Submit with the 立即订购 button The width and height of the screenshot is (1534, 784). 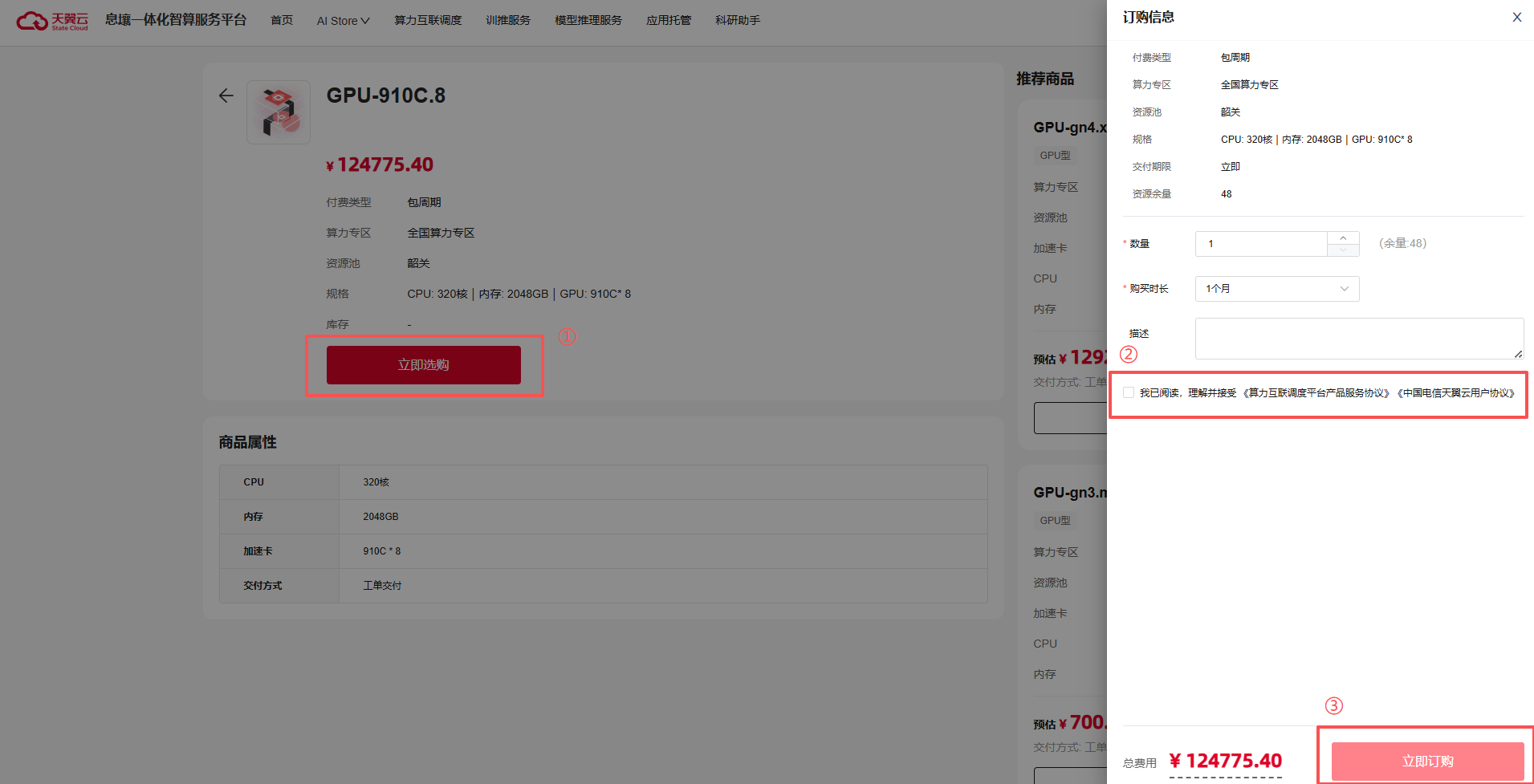point(1427,762)
